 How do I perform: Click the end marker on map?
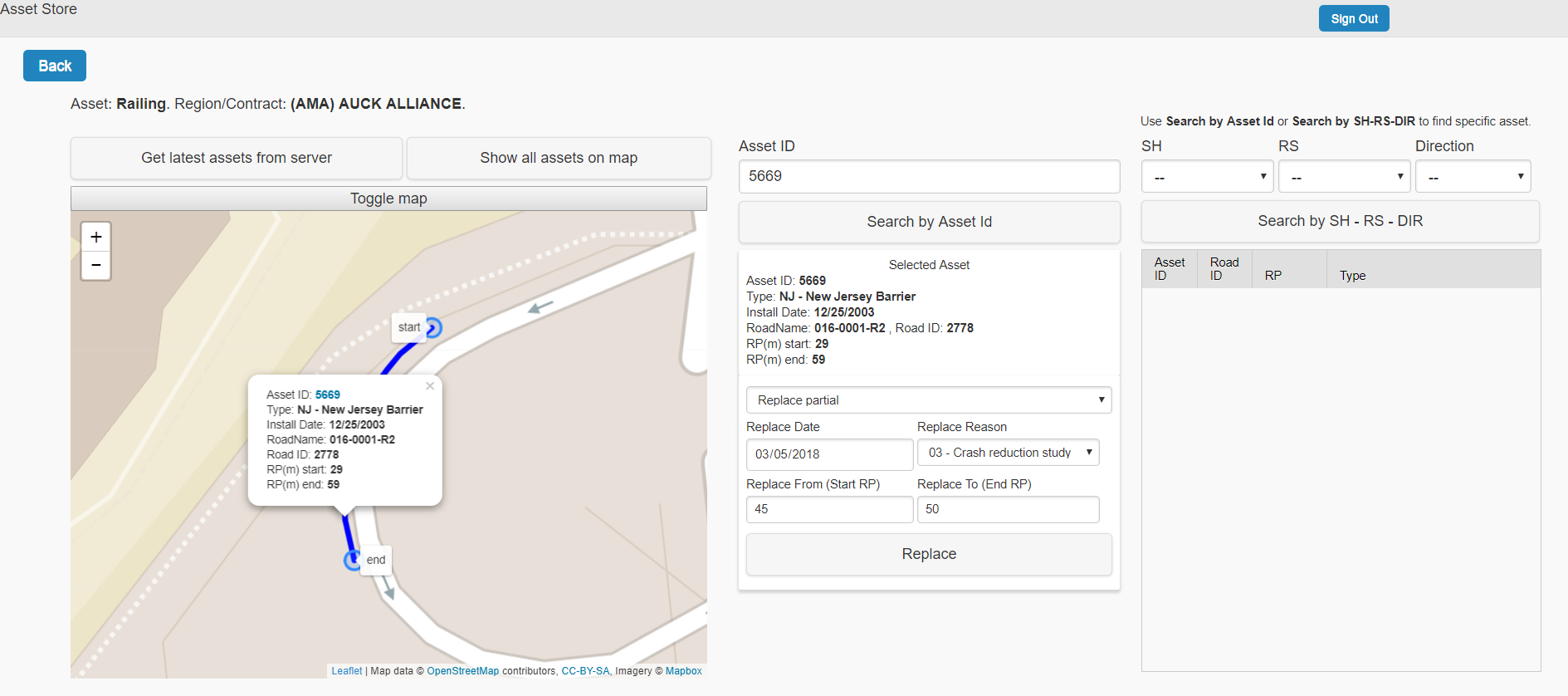(x=353, y=561)
